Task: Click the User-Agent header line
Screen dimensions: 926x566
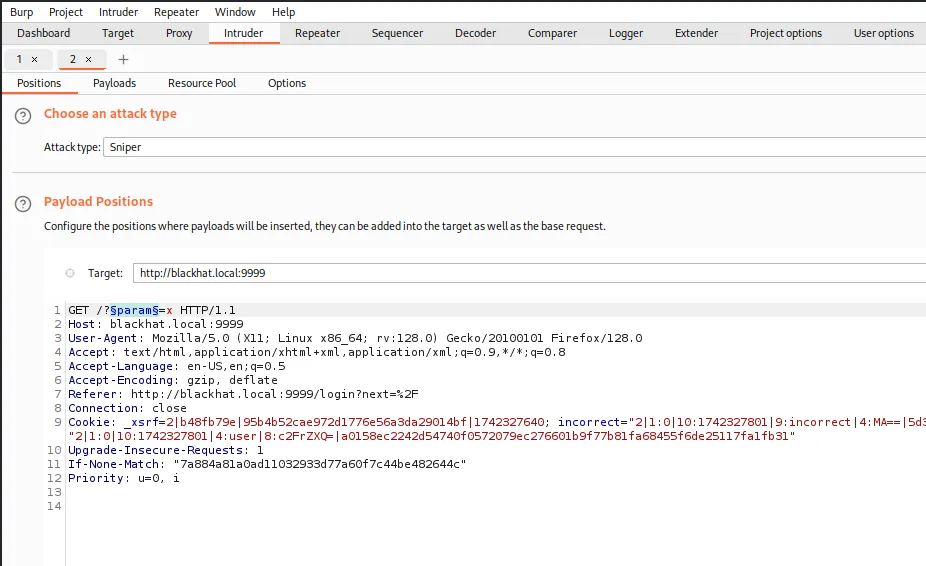Action: 355,339
